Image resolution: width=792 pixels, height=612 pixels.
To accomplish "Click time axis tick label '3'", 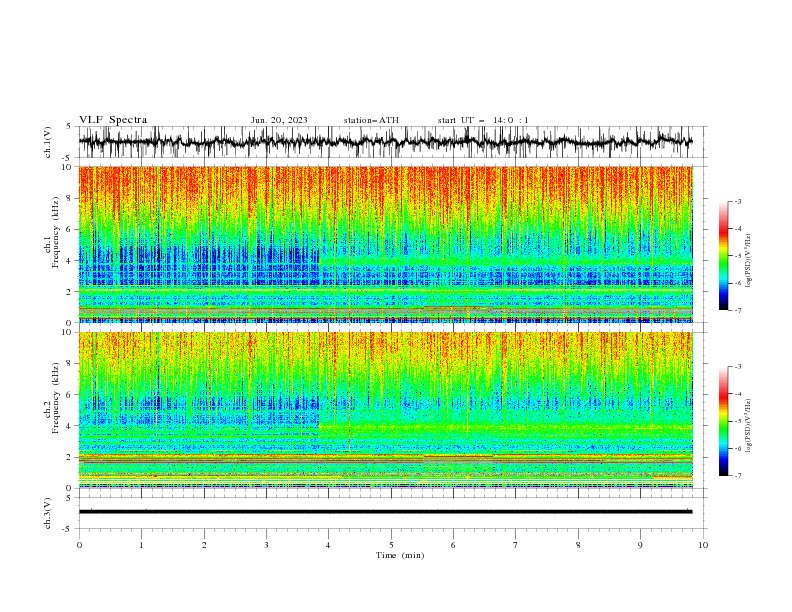I will click(x=266, y=545).
